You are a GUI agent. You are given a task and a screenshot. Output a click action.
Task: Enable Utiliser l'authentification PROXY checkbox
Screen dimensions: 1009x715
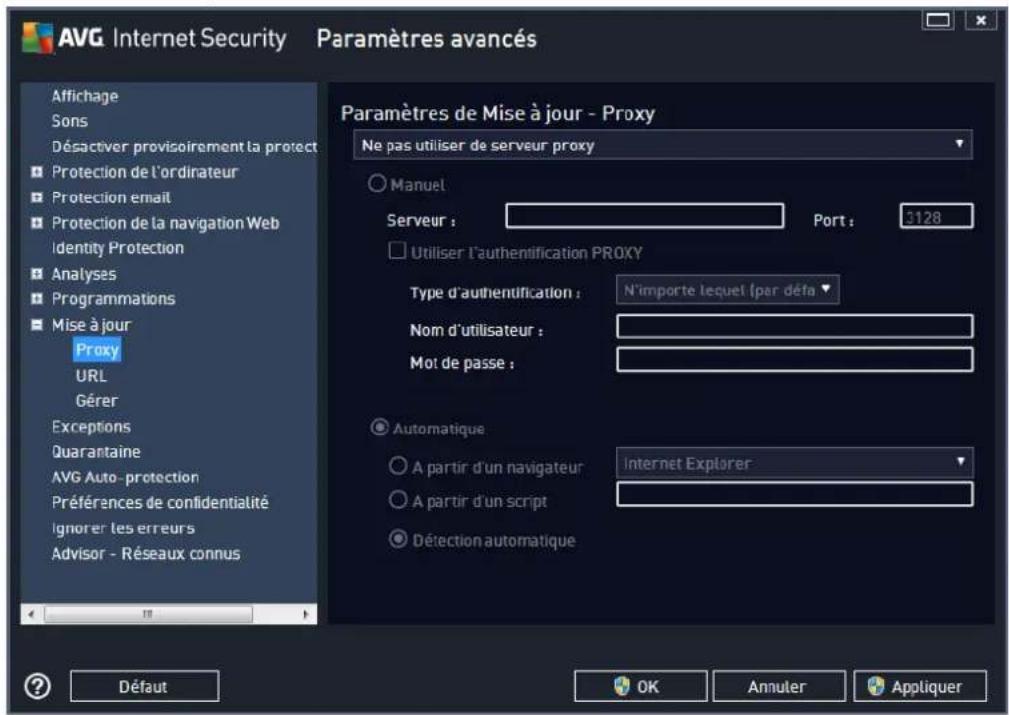[x=397, y=250]
